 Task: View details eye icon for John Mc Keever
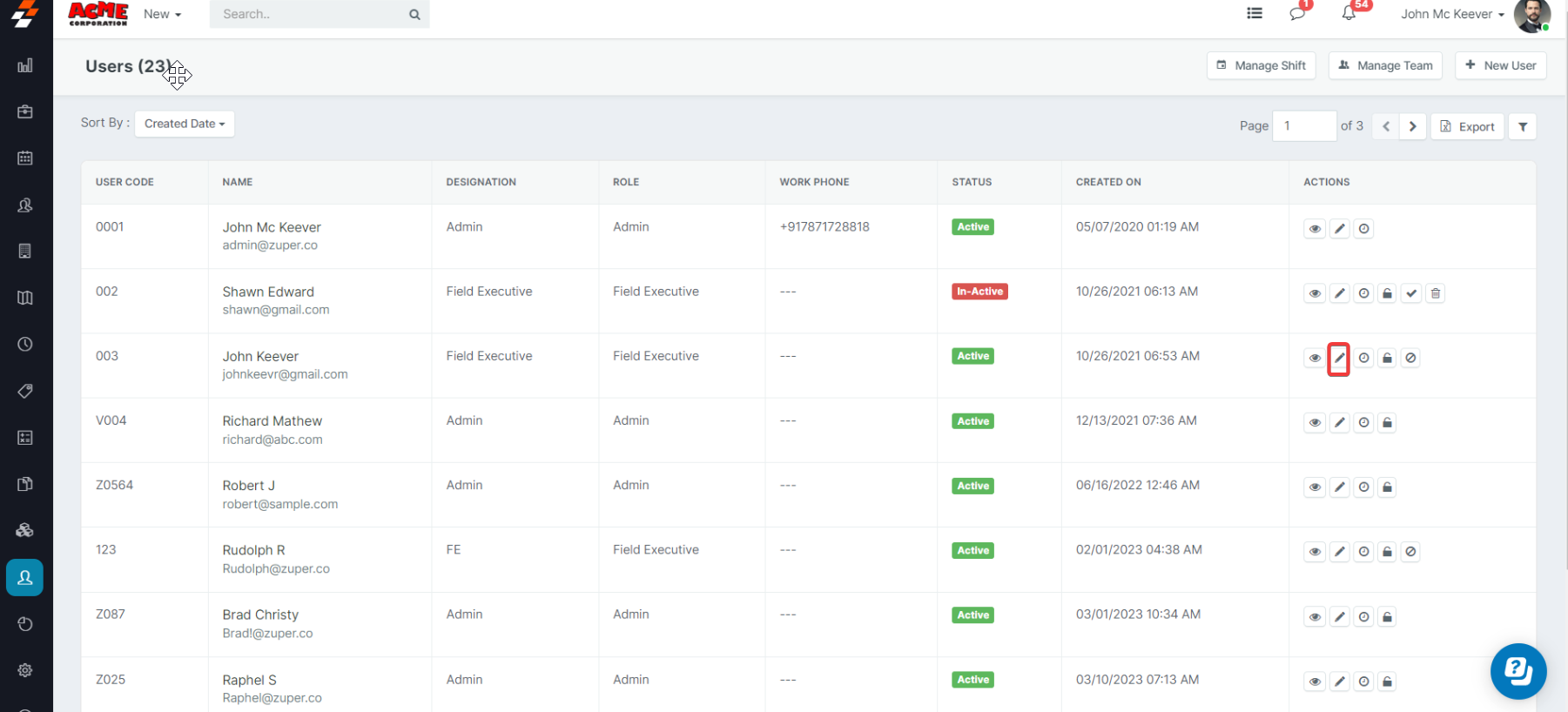pyautogui.click(x=1315, y=229)
